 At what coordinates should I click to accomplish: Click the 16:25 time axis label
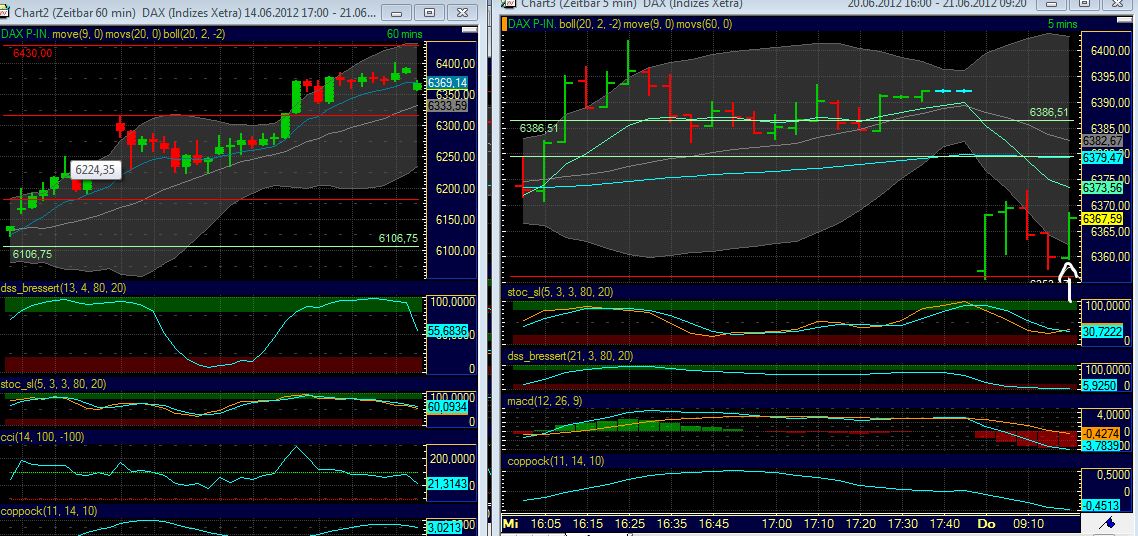coord(631,522)
